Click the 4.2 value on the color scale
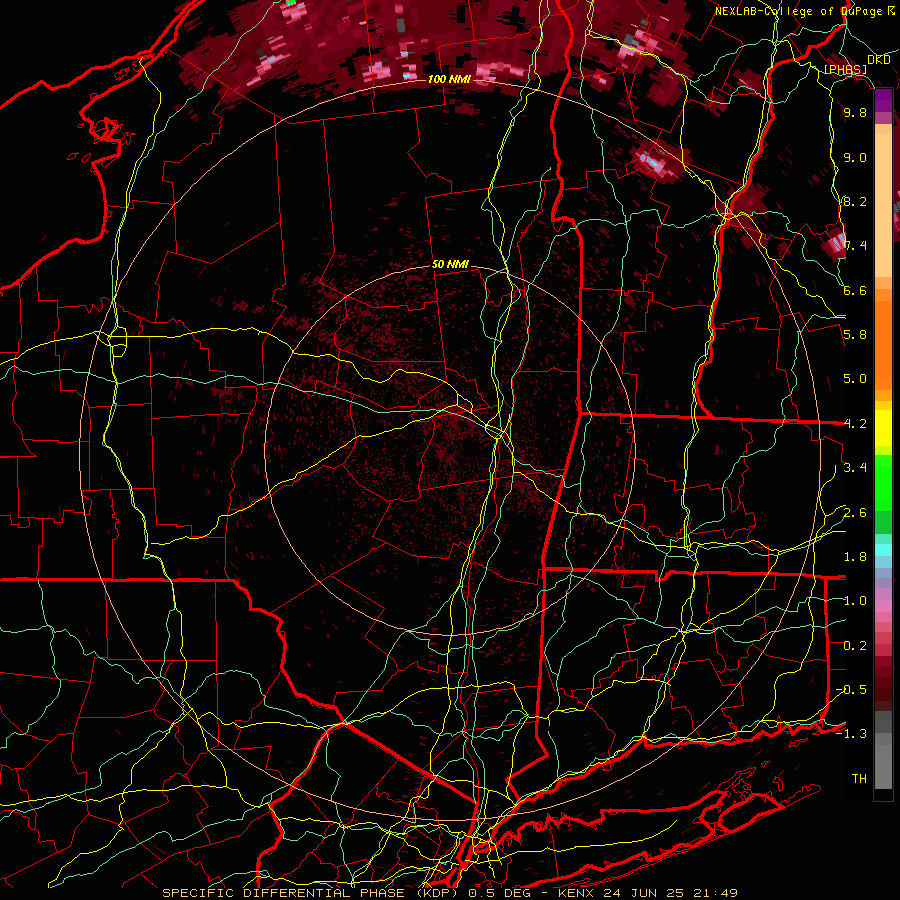This screenshot has width=900, height=900. click(855, 424)
